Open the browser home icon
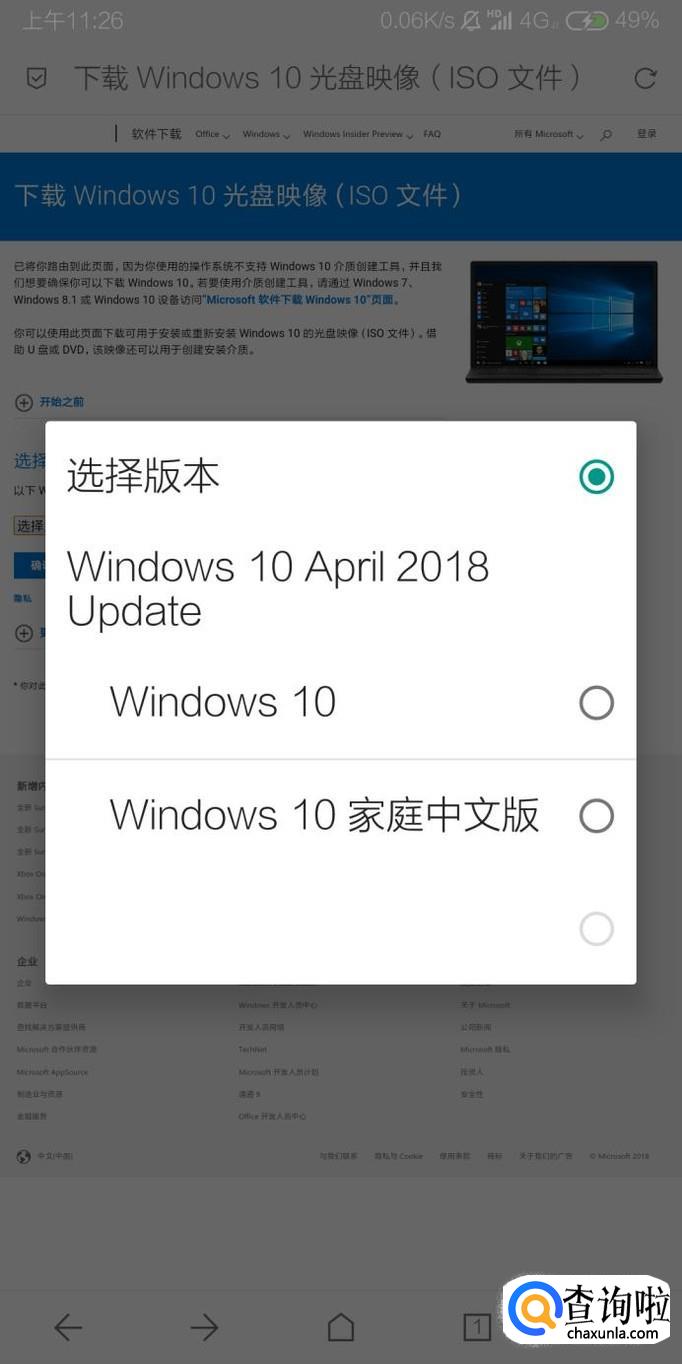 tap(341, 1327)
